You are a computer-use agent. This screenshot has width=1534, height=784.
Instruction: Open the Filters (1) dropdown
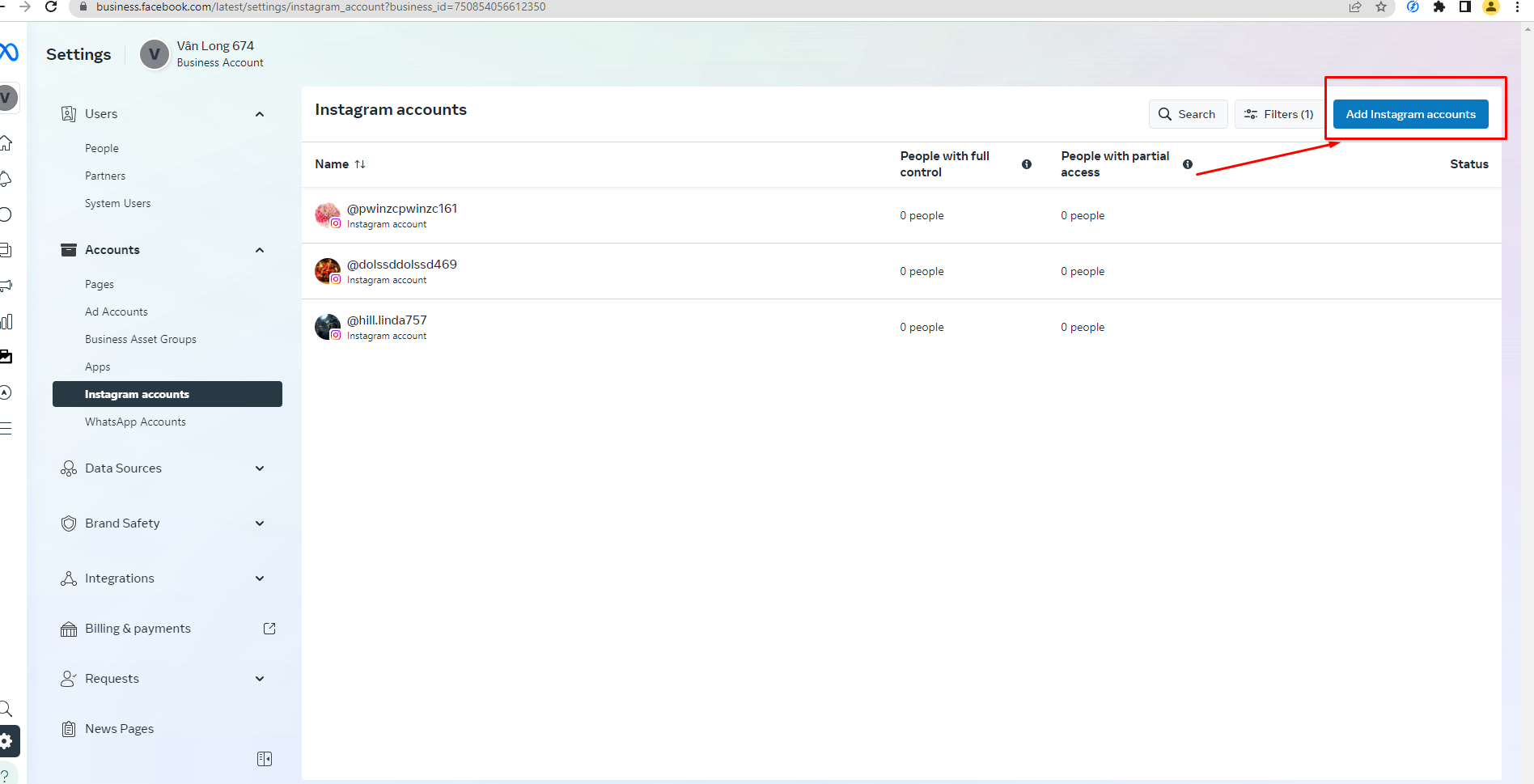(x=1279, y=114)
